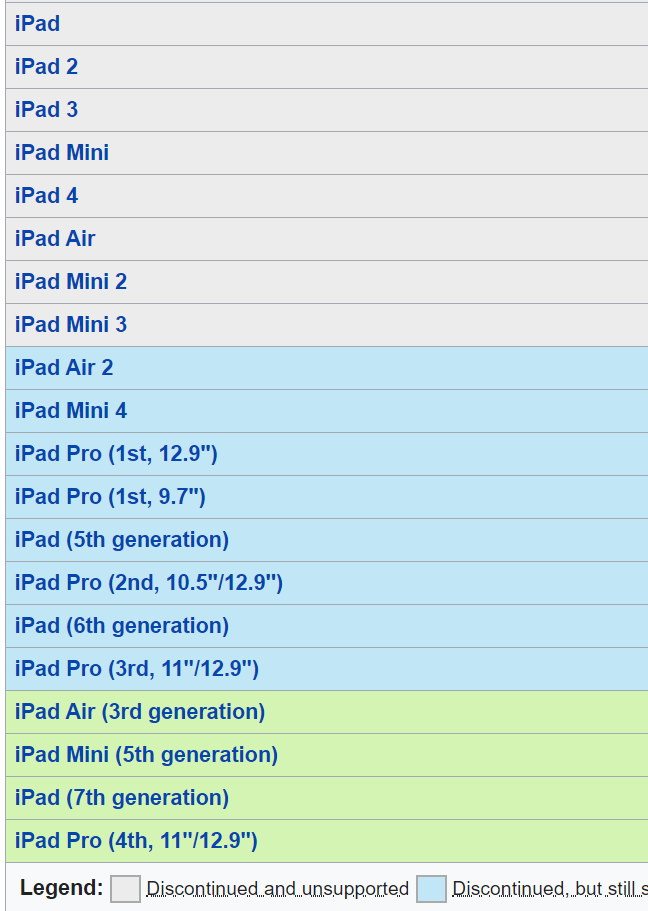Open the iPad Mini (5th generation) link
This screenshot has width=648, height=911.
pos(146,755)
